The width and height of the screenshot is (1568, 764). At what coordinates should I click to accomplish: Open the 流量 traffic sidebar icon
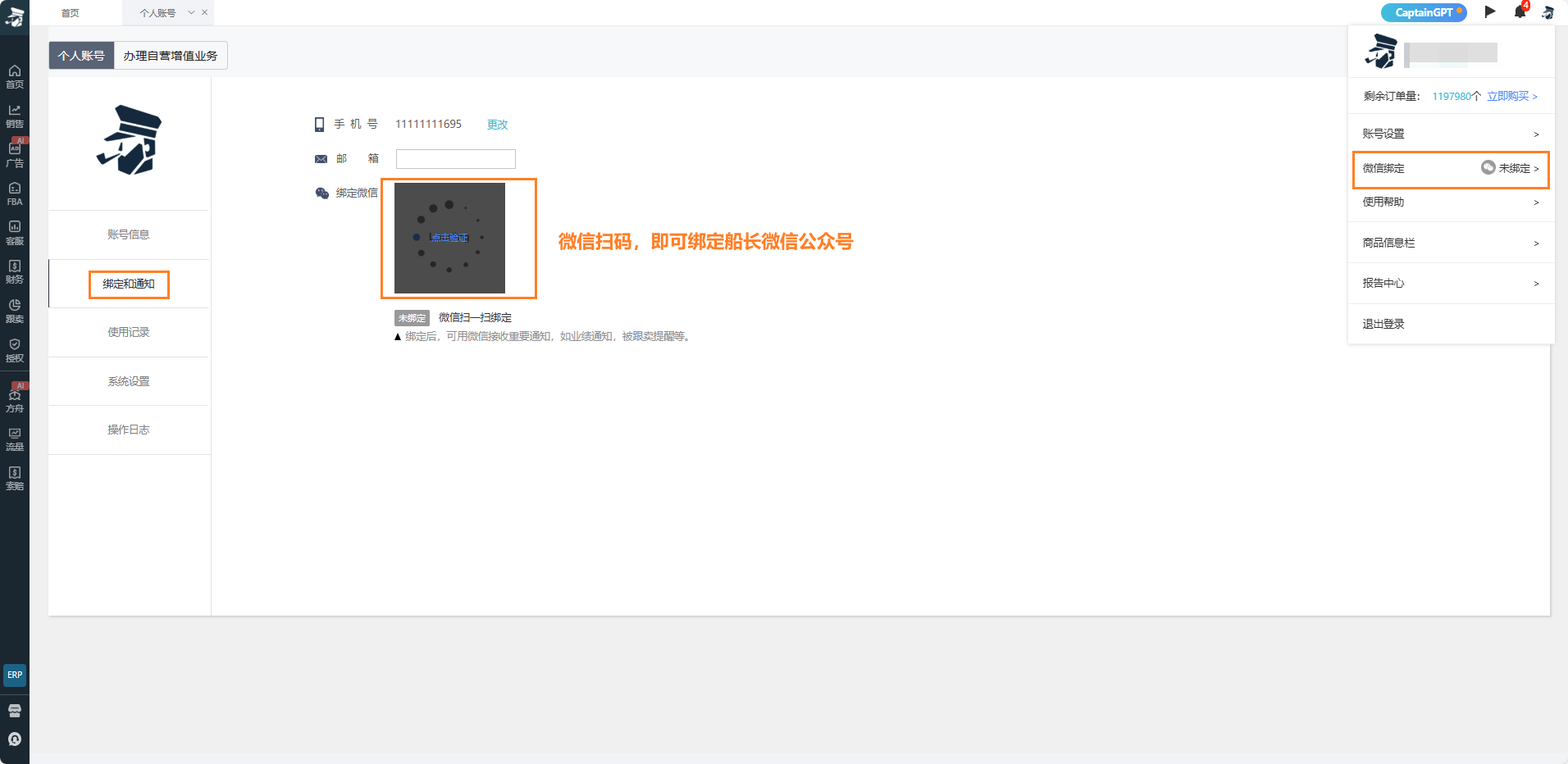click(15, 439)
